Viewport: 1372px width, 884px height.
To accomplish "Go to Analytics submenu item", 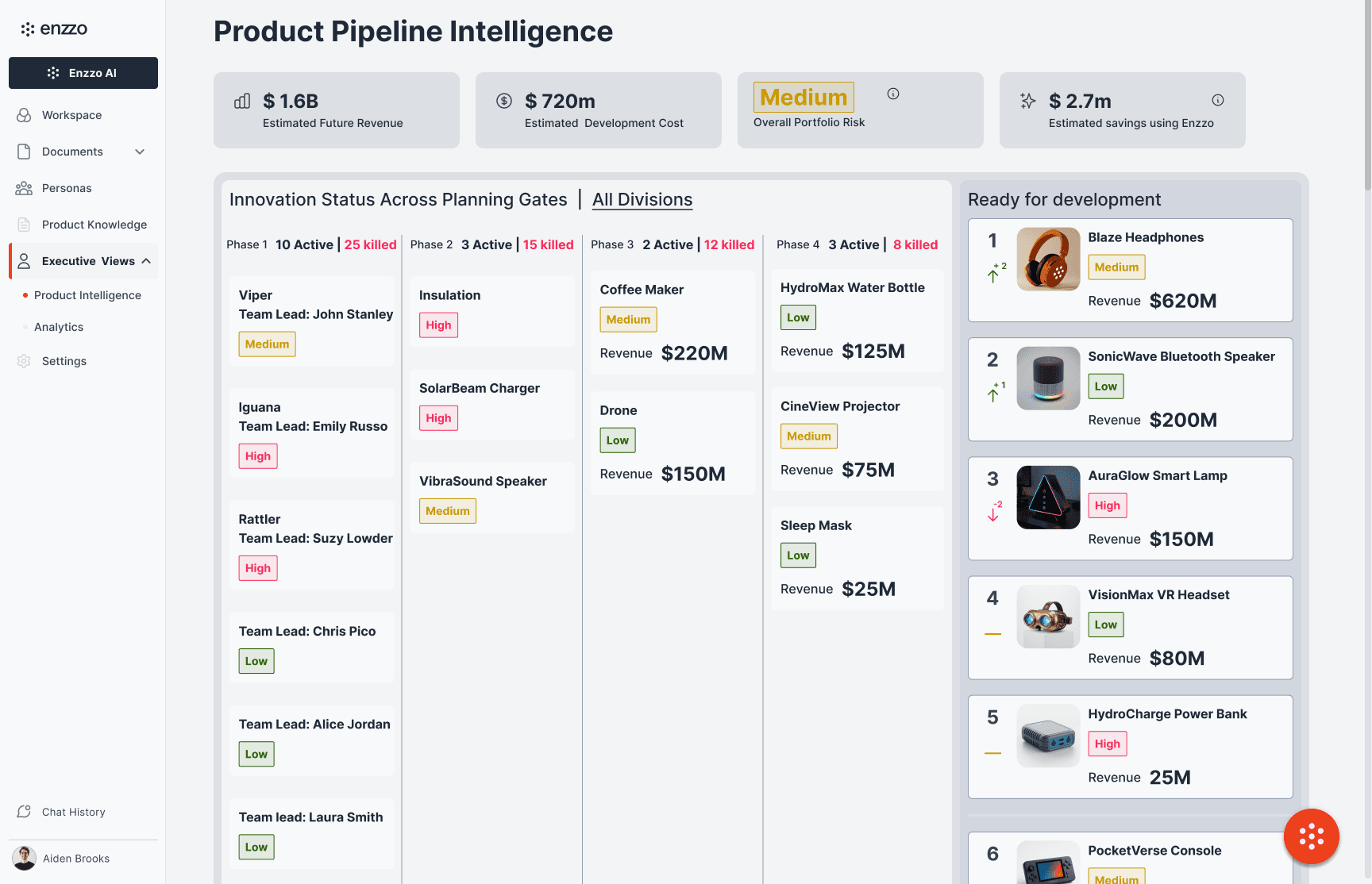I will tap(59, 327).
